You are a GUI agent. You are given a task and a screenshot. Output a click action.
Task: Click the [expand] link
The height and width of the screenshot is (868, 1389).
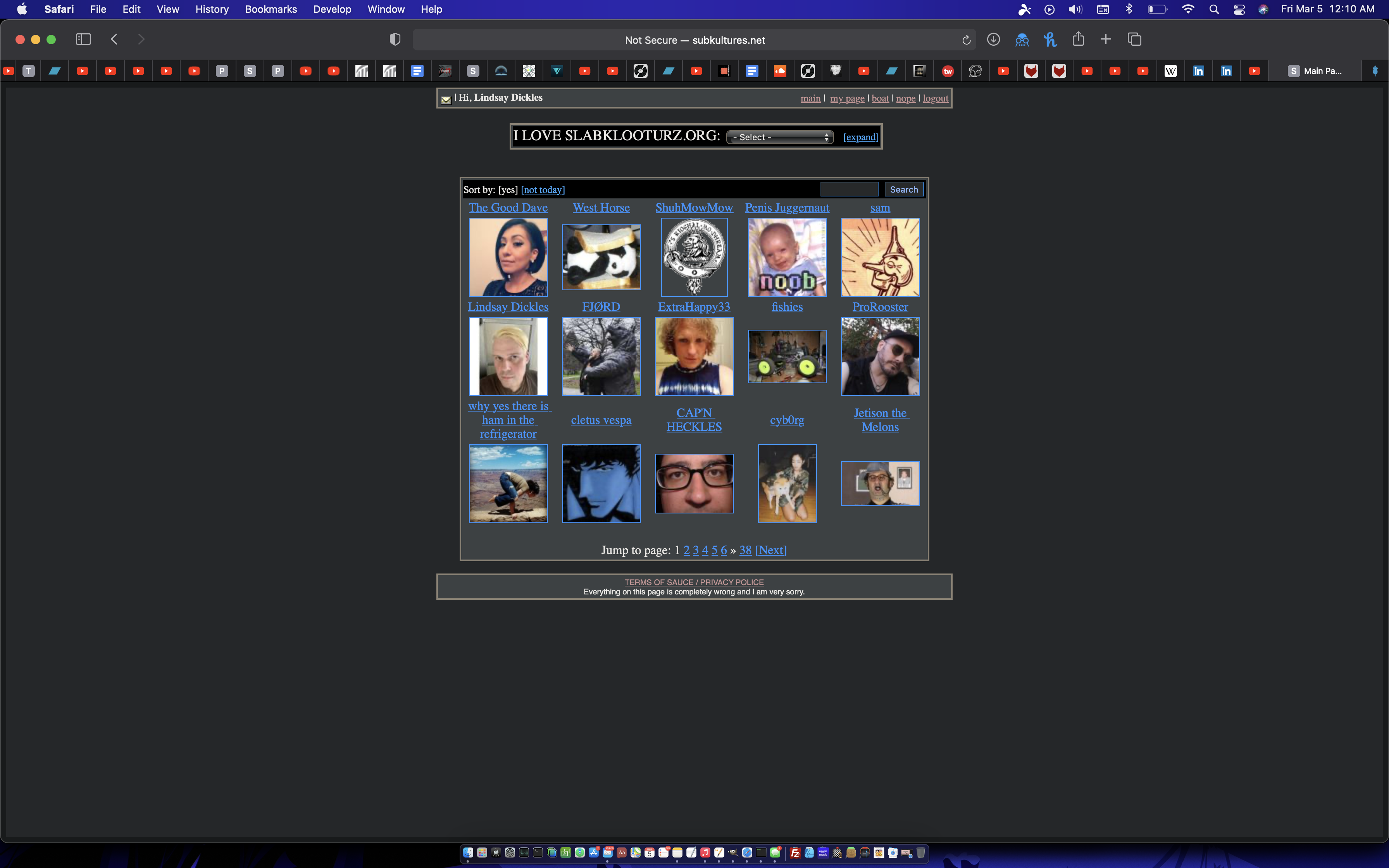860,137
